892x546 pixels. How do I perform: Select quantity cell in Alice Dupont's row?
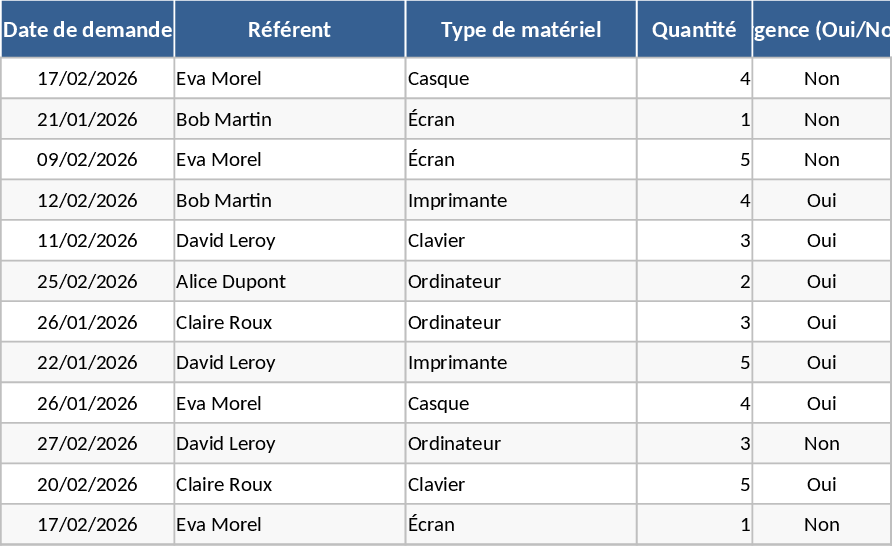pos(694,282)
